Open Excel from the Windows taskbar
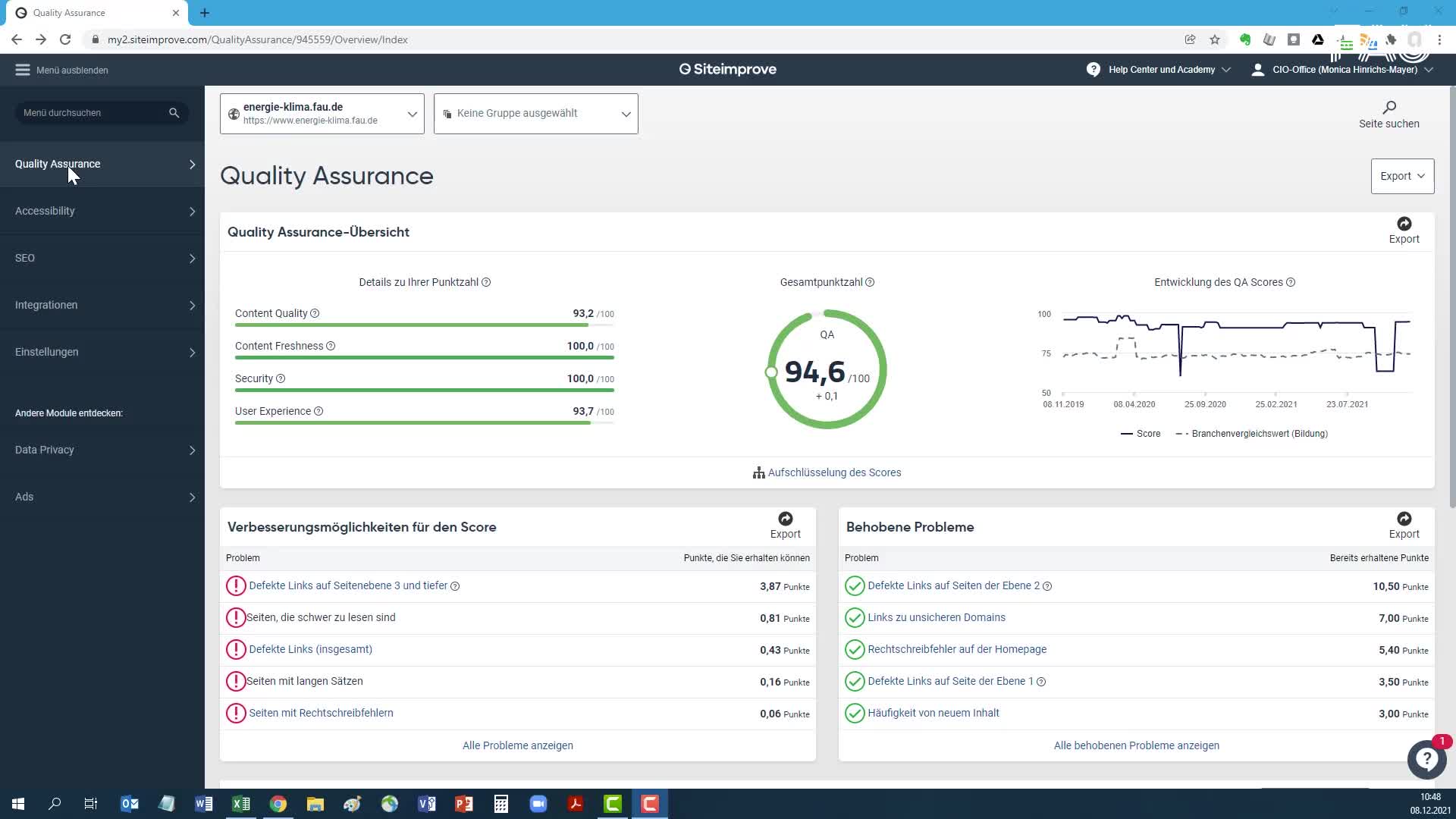The width and height of the screenshot is (1456, 819). point(241,804)
